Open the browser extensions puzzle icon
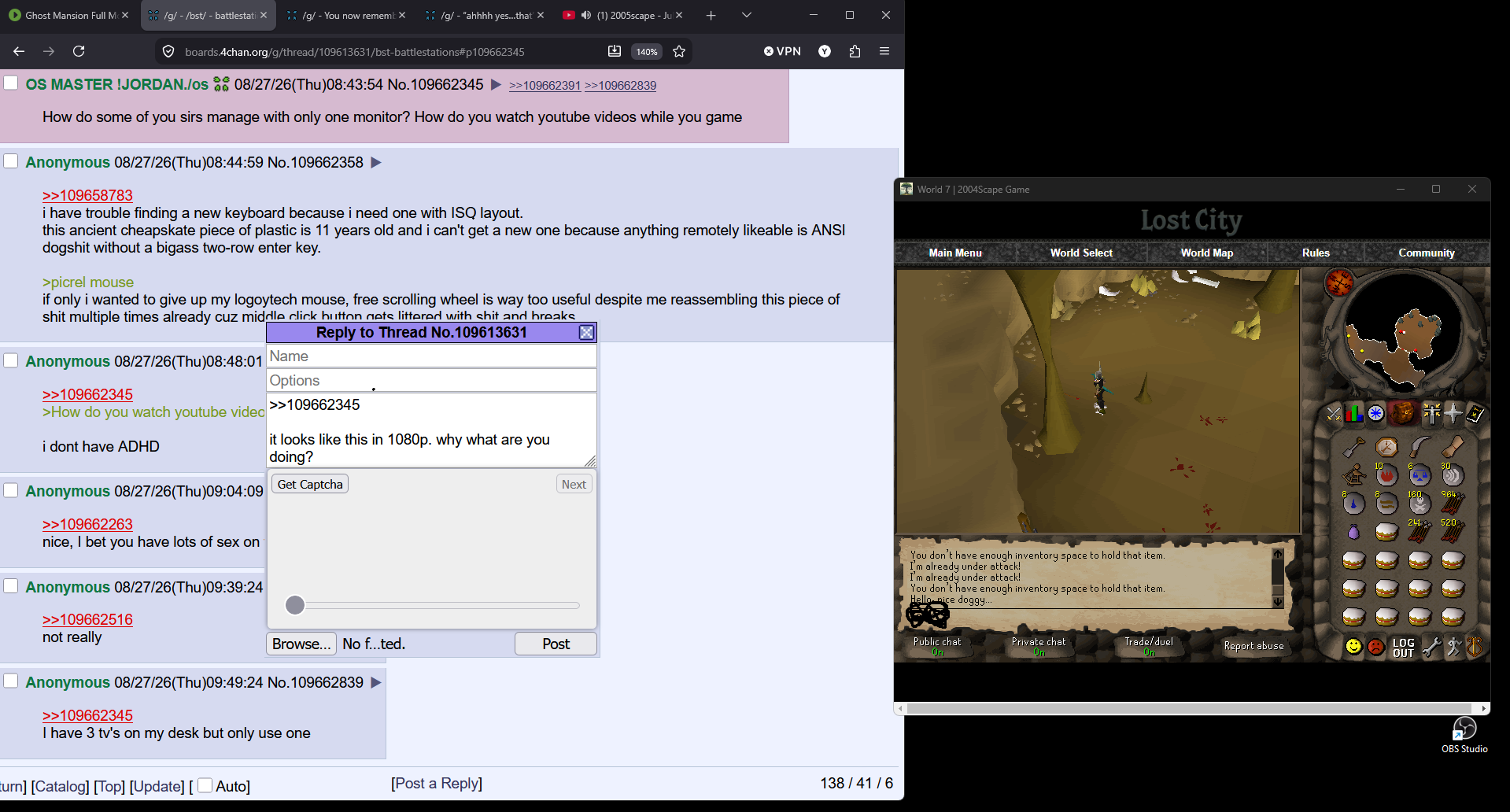 point(855,51)
